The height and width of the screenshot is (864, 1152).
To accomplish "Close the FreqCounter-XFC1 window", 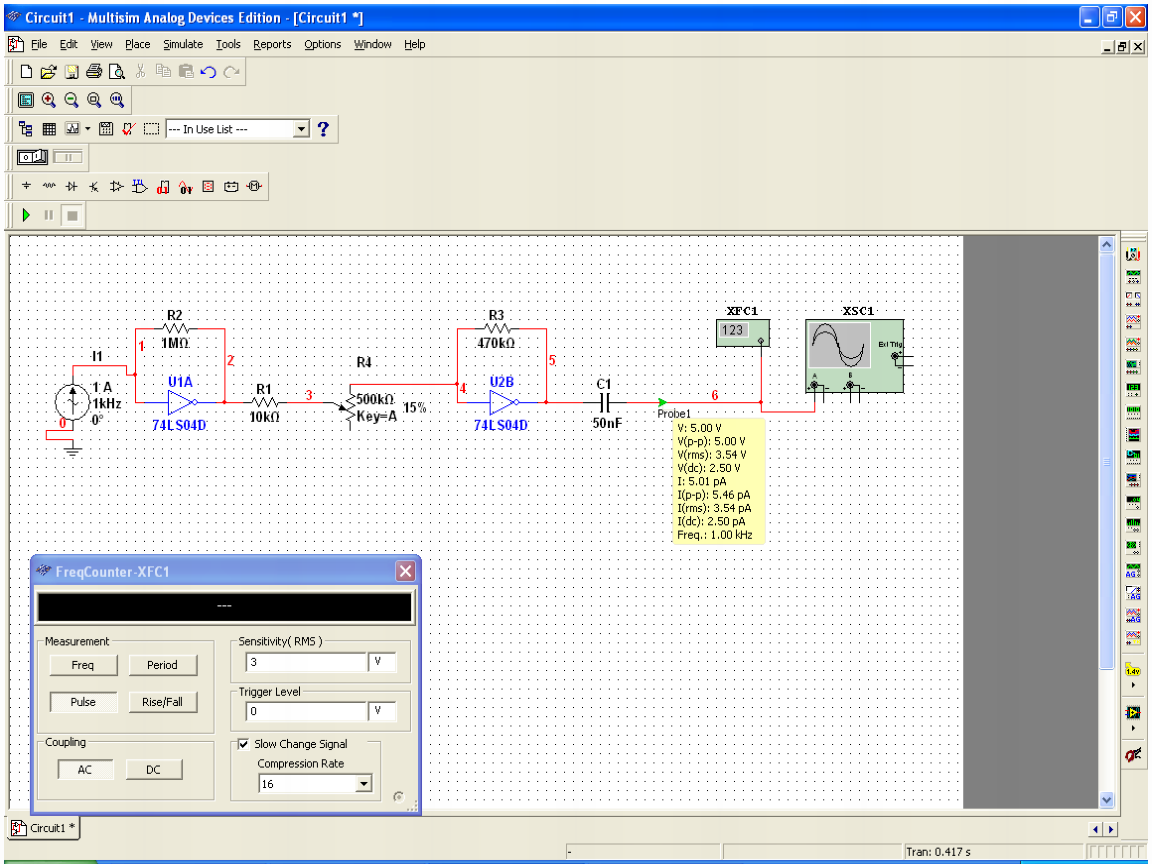I will (x=406, y=571).
